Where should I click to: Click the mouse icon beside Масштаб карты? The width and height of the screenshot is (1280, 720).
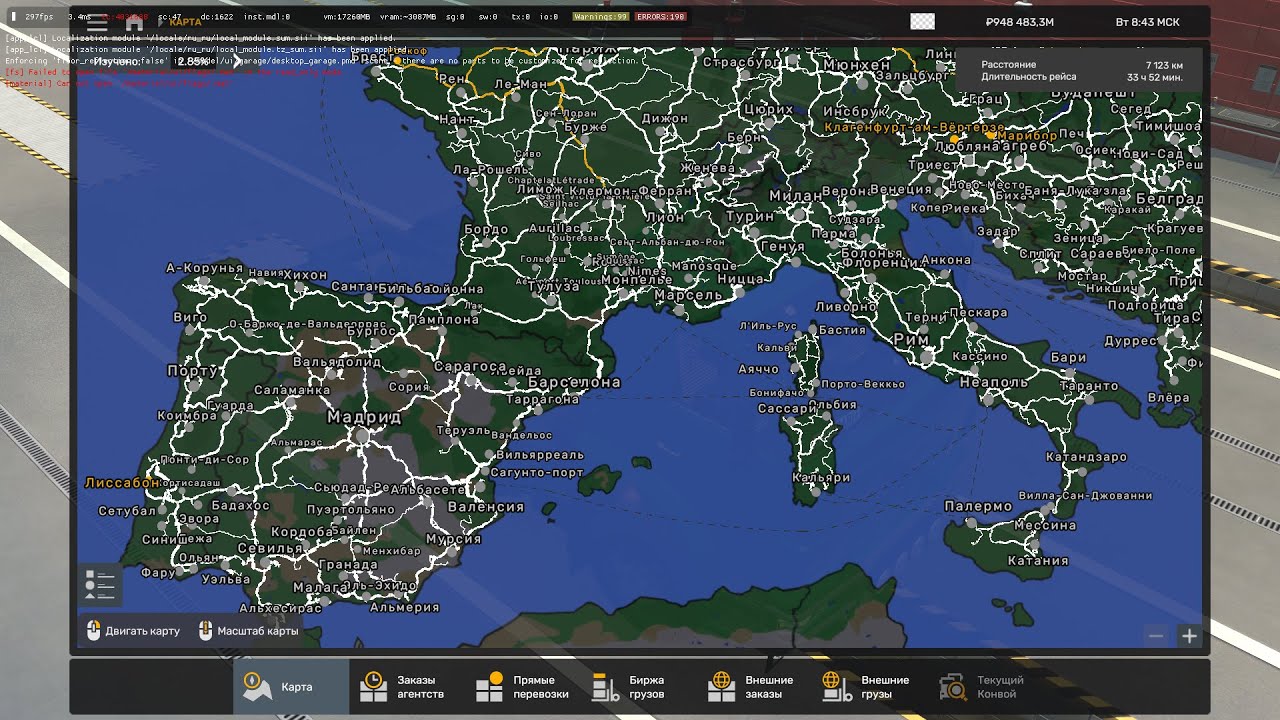[206, 631]
